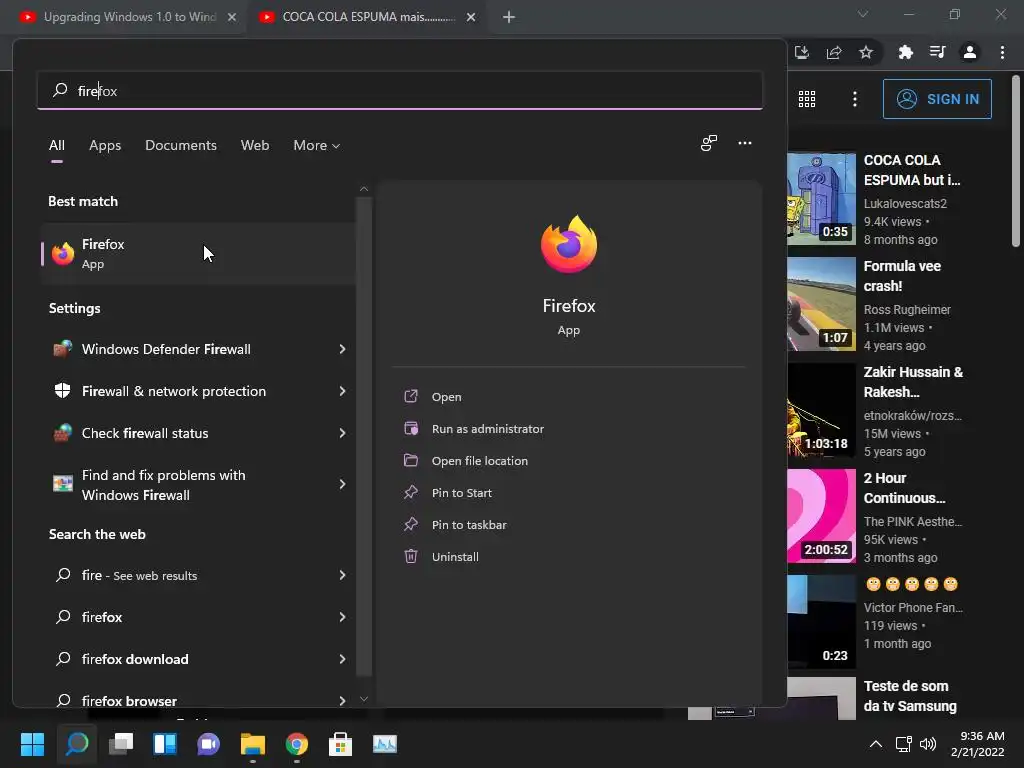Image resolution: width=1024 pixels, height=768 pixels.
Task: Open YouTube apps grid icon
Action: 807,99
